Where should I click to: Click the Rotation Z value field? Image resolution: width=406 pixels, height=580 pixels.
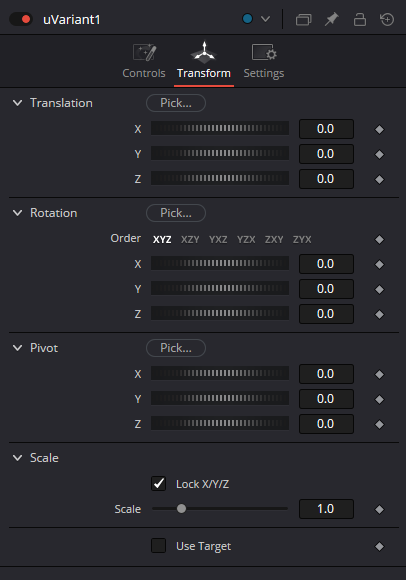pos(326,314)
